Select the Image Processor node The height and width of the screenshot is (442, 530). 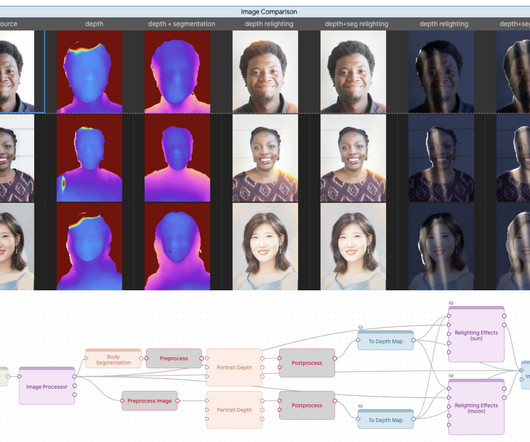(47, 386)
